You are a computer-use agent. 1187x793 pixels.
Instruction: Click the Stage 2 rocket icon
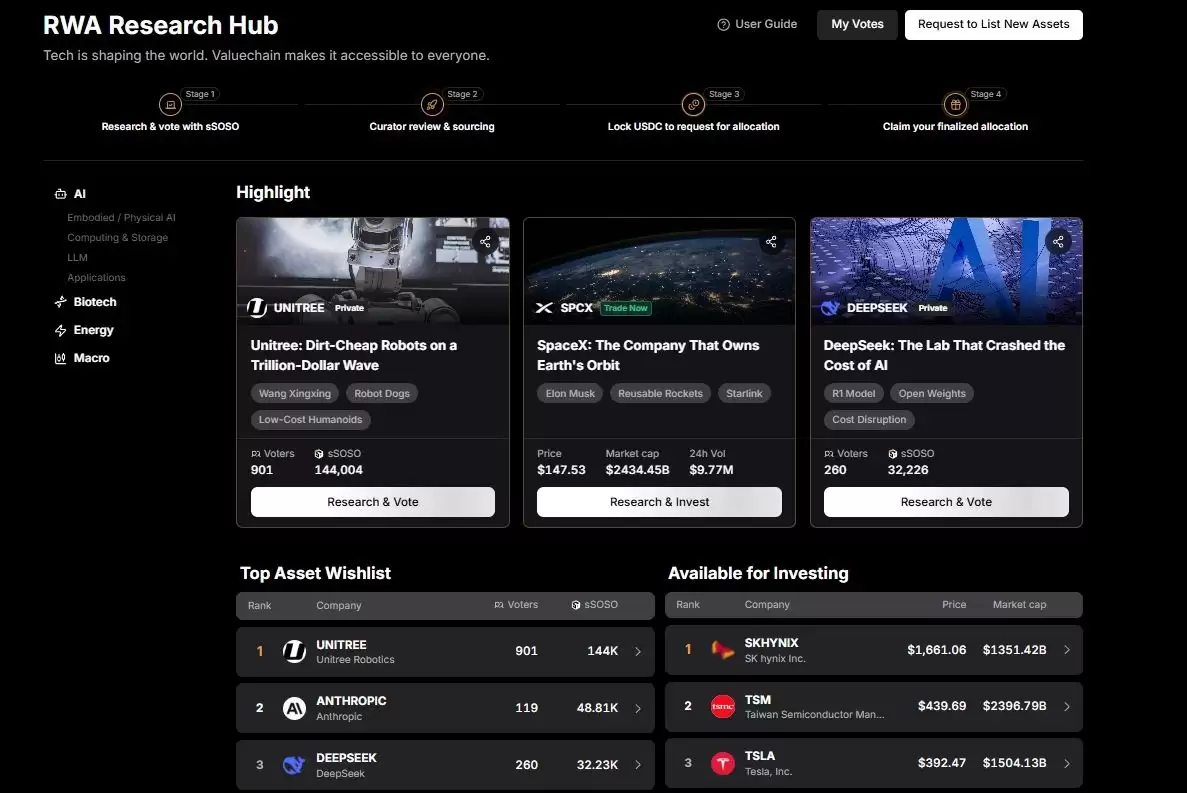click(x=432, y=104)
